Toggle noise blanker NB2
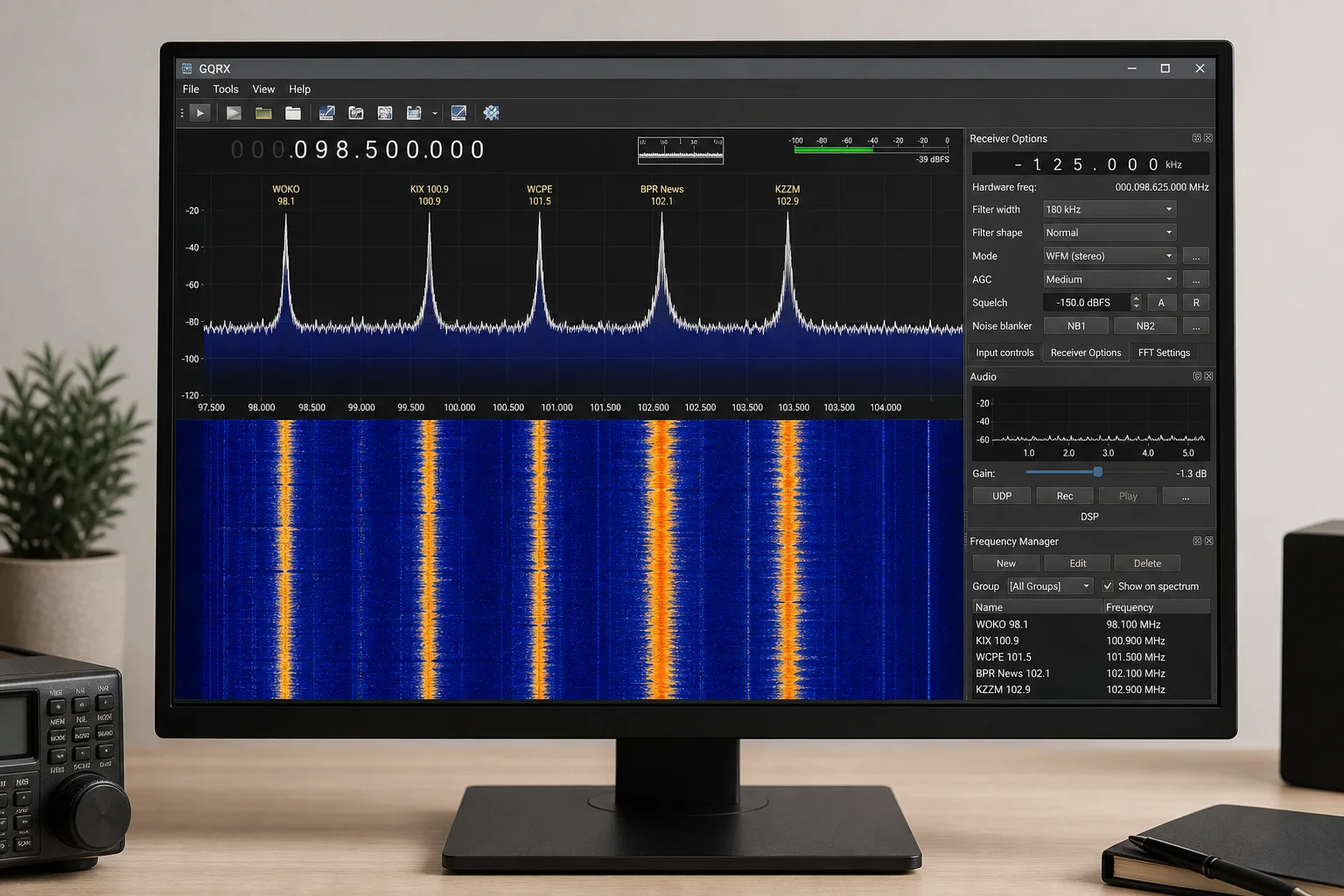The width and height of the screenshot is (1344, 896). click(x=1144, y=325)
